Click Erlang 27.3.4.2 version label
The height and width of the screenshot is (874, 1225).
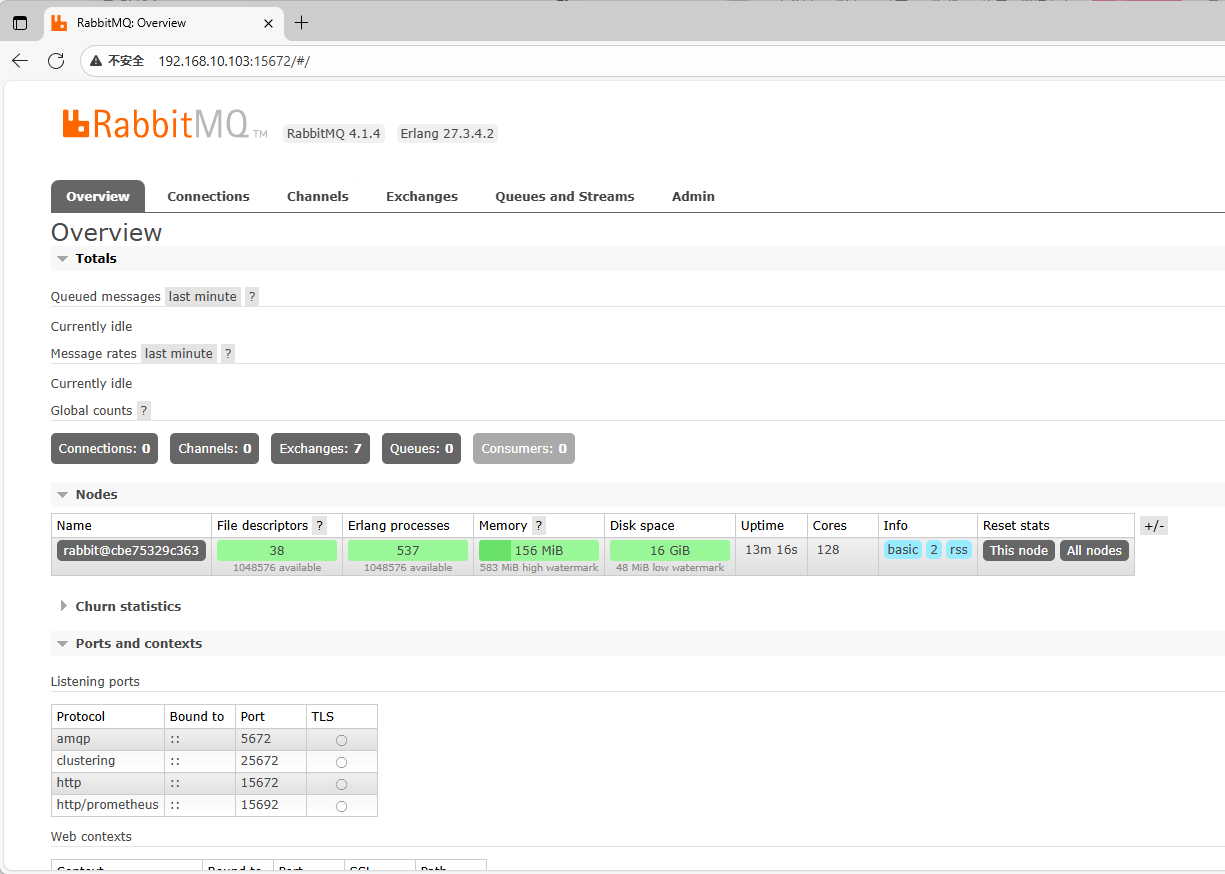click(447, 134)
